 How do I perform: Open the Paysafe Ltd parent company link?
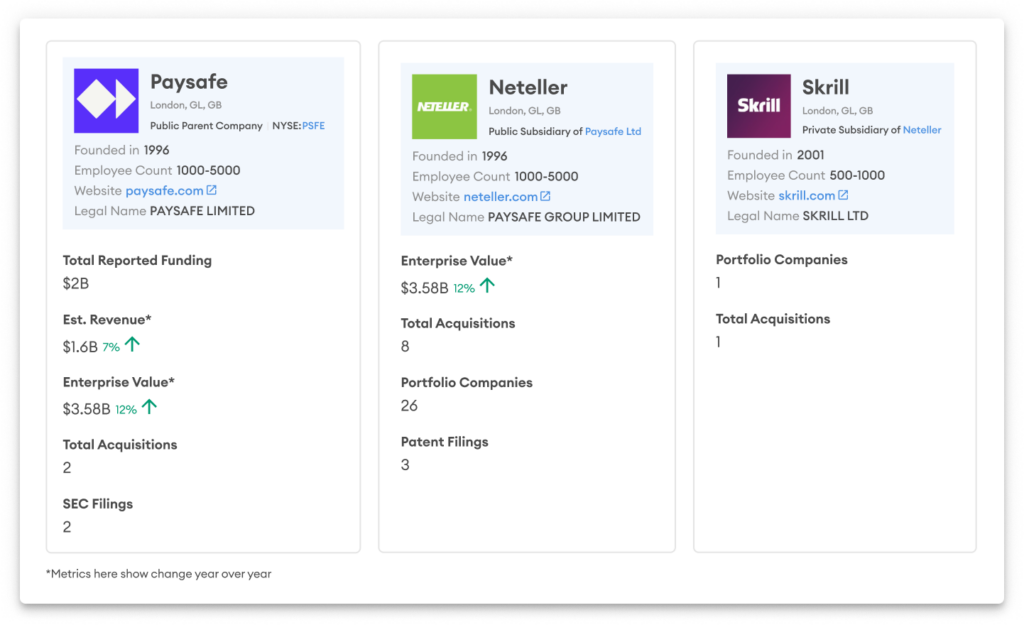coord(613,131)
